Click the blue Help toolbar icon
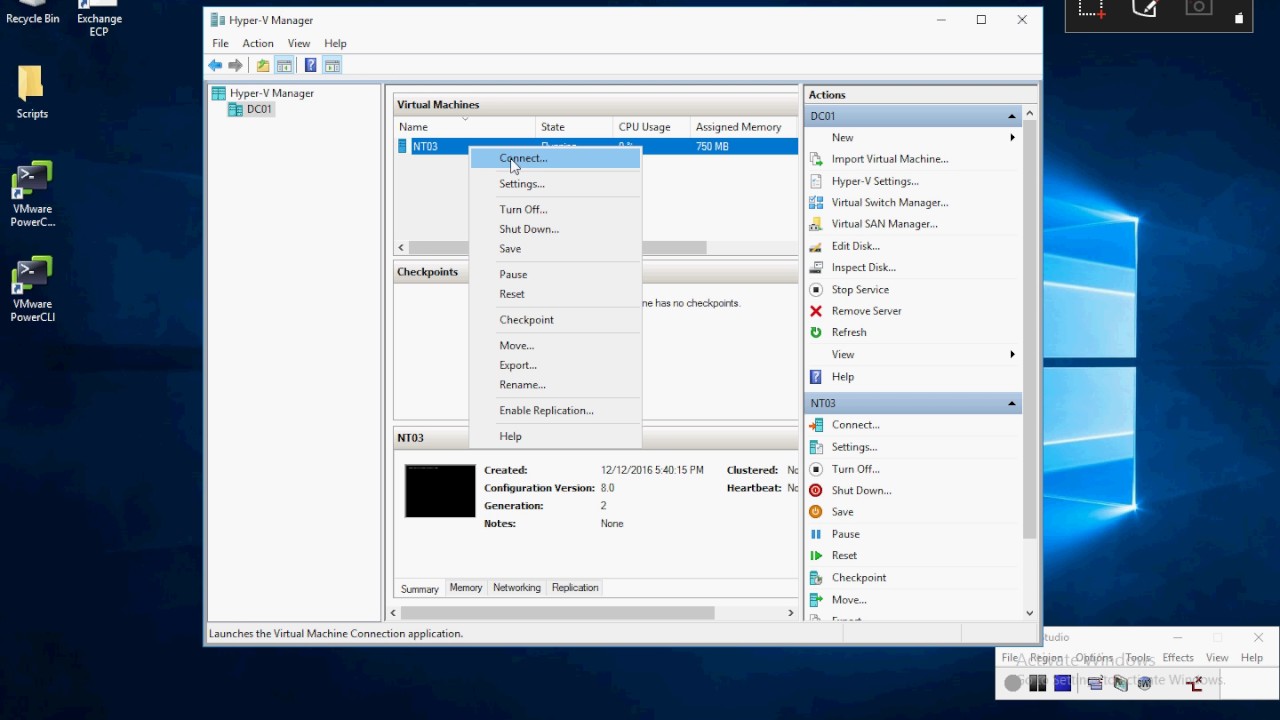Viewport: 1280px width, 720px height. point(310,66)
